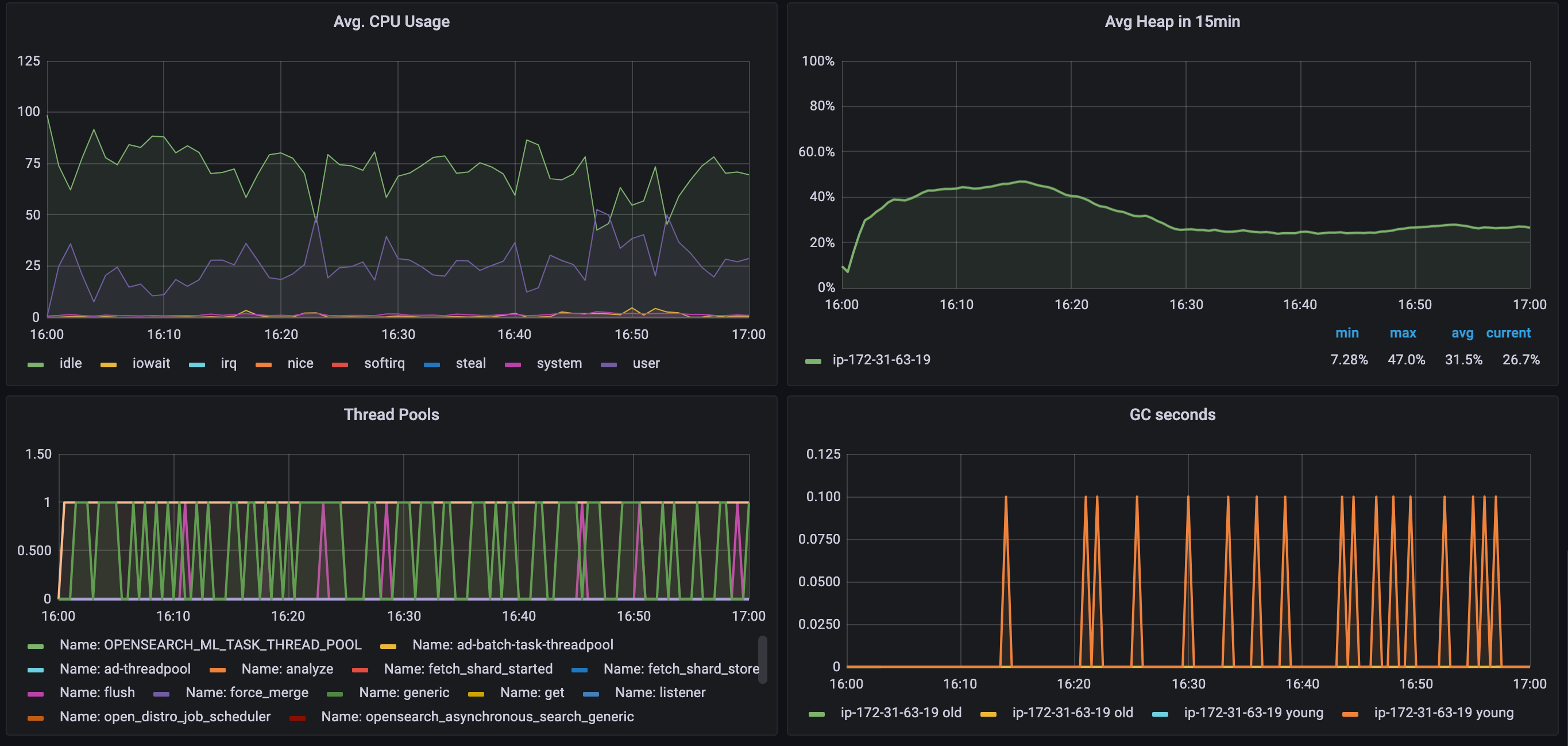Open the Avg Heap in 15min panel menu
Image resolution: width=1568 pixels, height=746 pixels.
click(1172, 22)
